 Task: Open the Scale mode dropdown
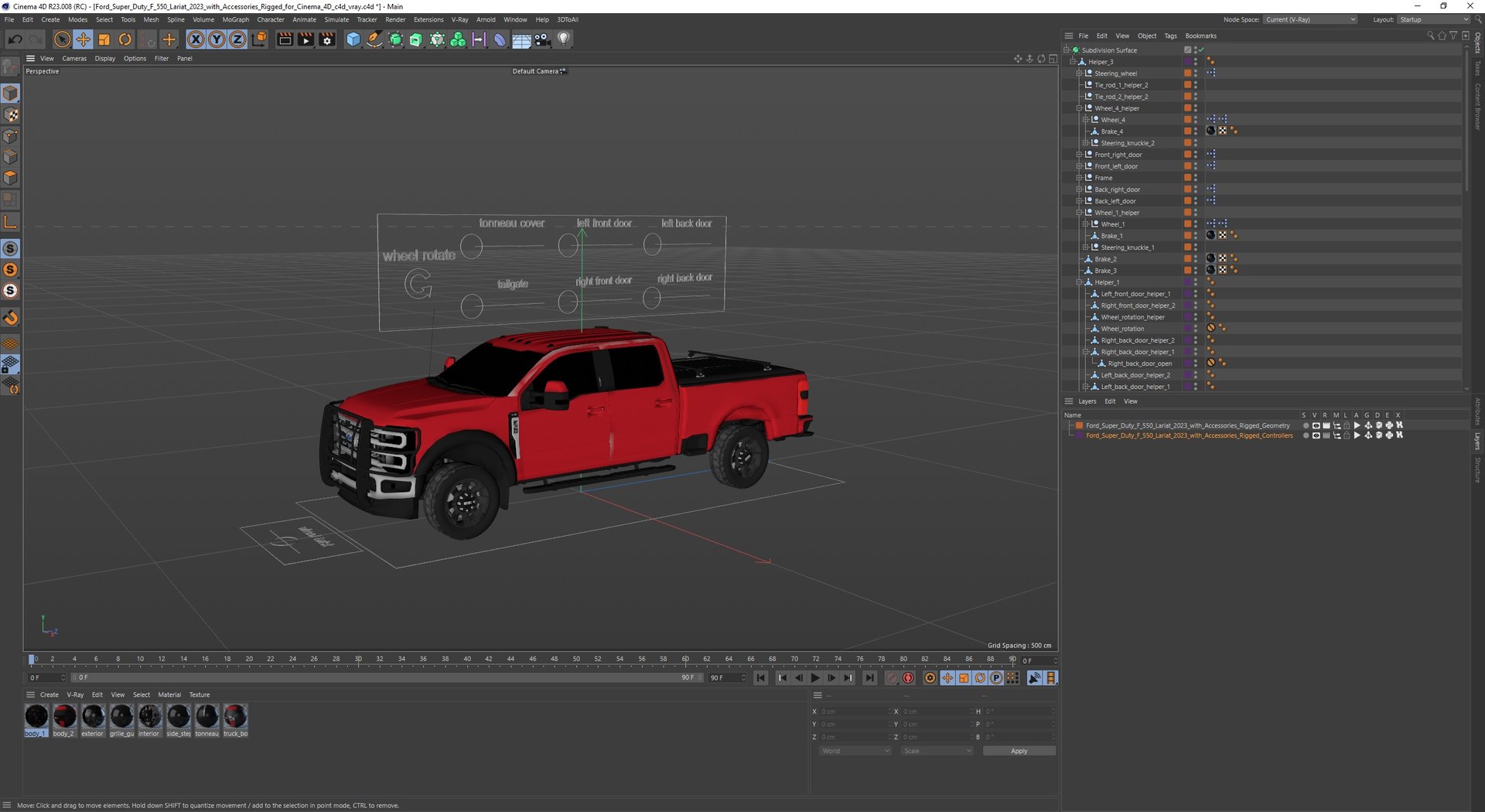tap(937, 751)
